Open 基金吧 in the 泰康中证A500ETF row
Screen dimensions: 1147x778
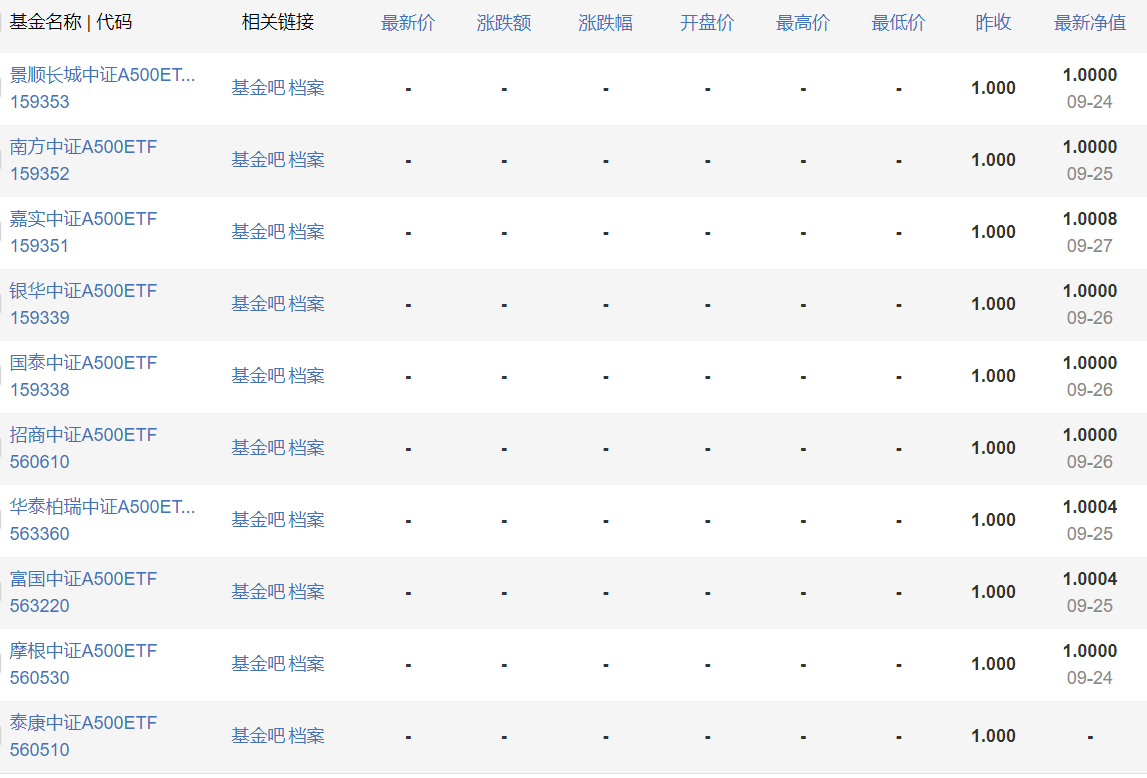point(258,736)
